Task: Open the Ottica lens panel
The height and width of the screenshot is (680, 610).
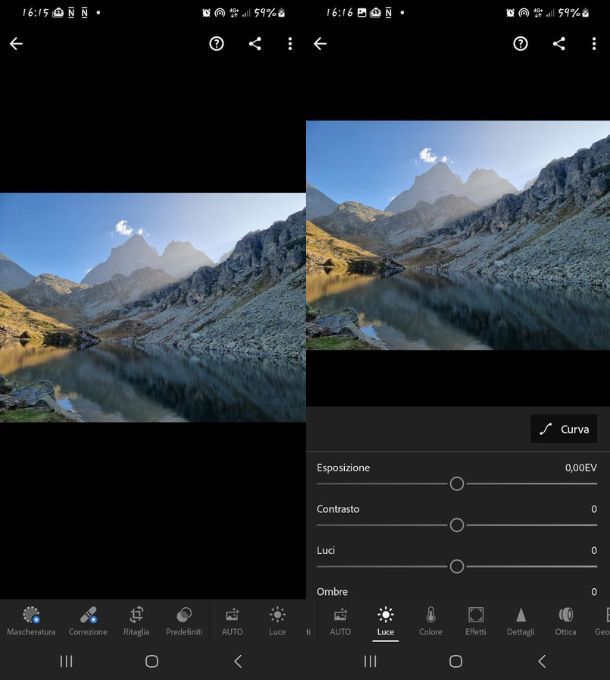Action: tap(566, 619)
